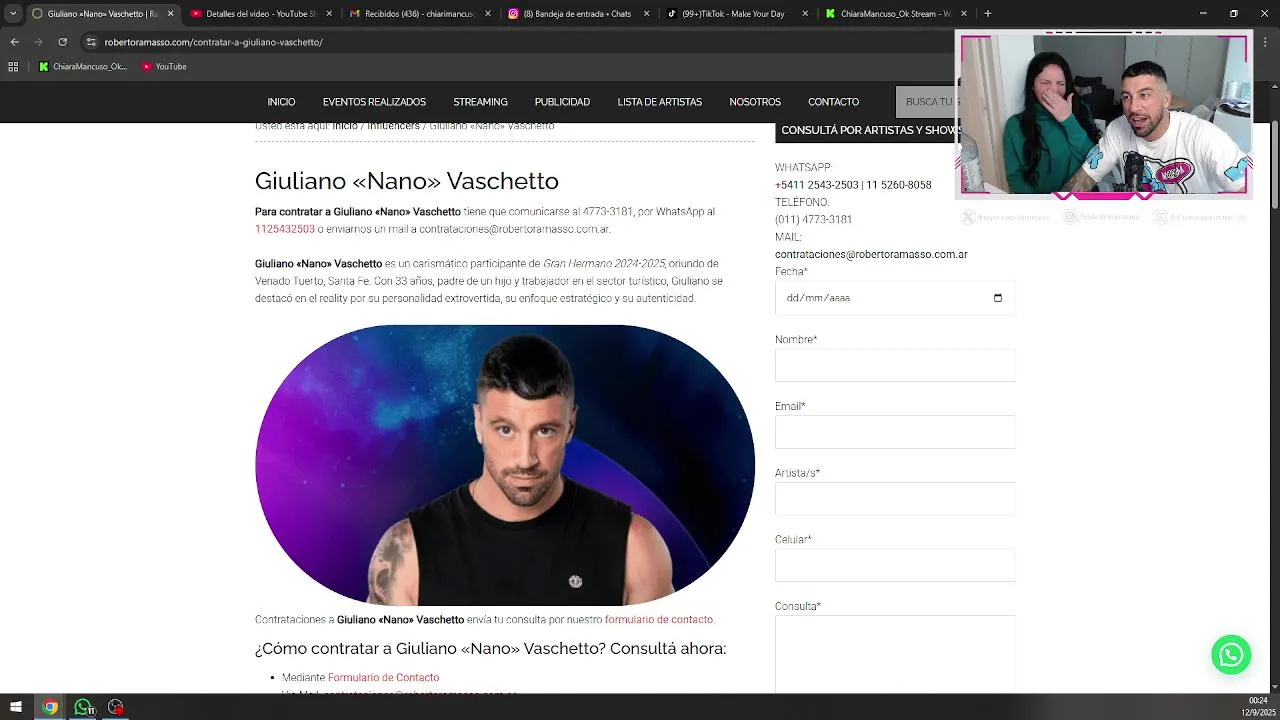Click the browser forward arrow
This screenshot has height=720, width=1280.
[x=38, y=42]
